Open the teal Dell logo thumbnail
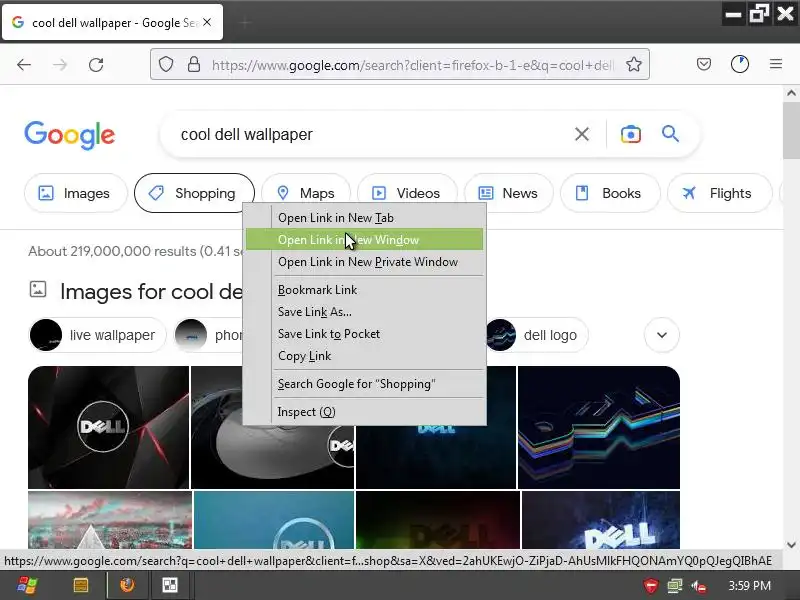 tap(273, 520)
